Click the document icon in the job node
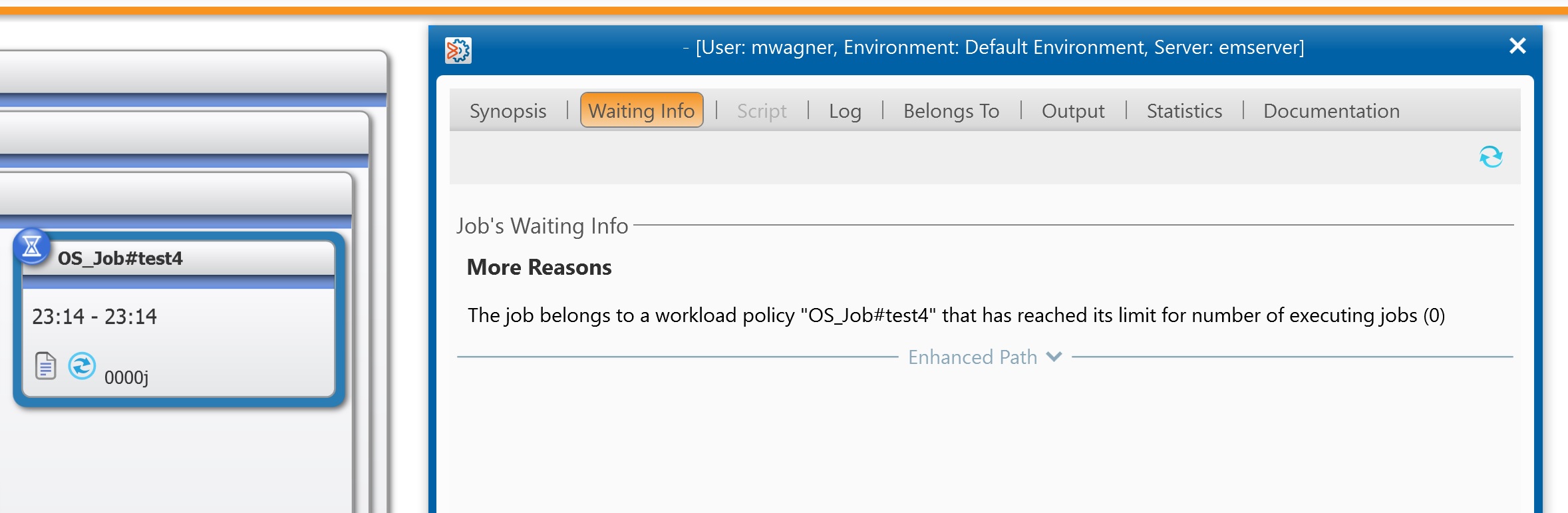This screenshot has width=1568, height=513. click(45, 366)
